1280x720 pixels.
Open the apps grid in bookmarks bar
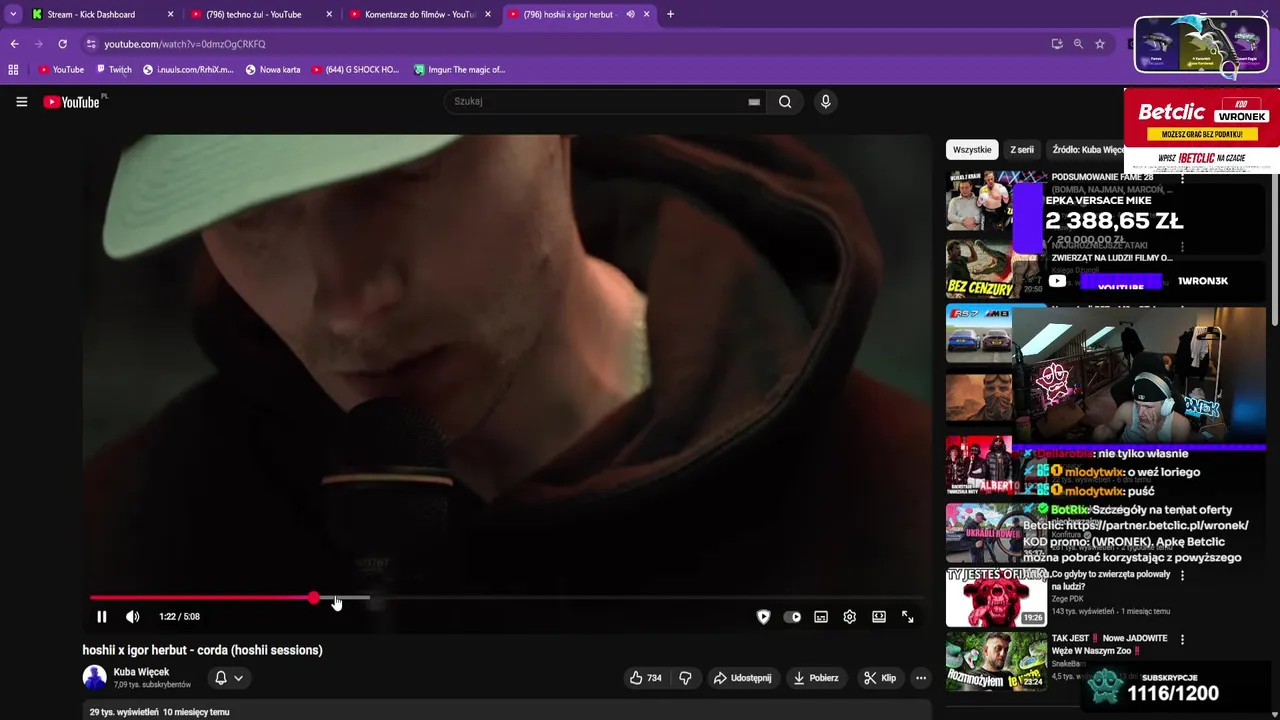13,70
